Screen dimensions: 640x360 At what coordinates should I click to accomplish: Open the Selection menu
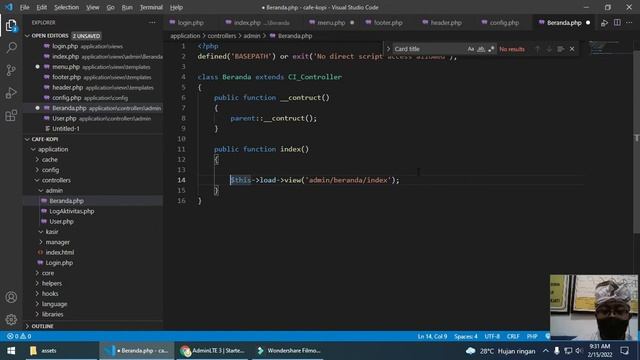[x=67, y=7]
